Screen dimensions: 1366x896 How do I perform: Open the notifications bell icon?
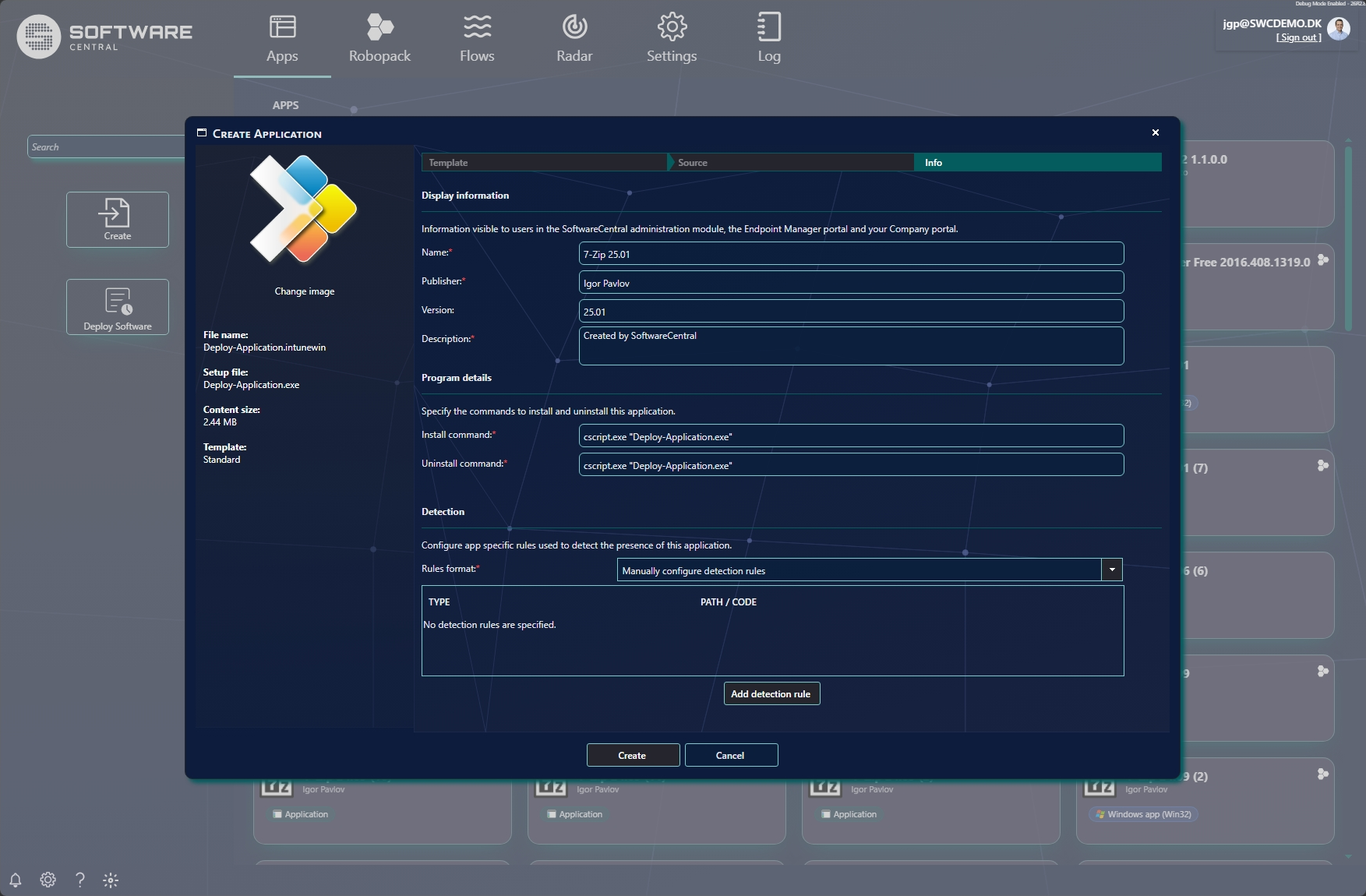pos(15,880)
